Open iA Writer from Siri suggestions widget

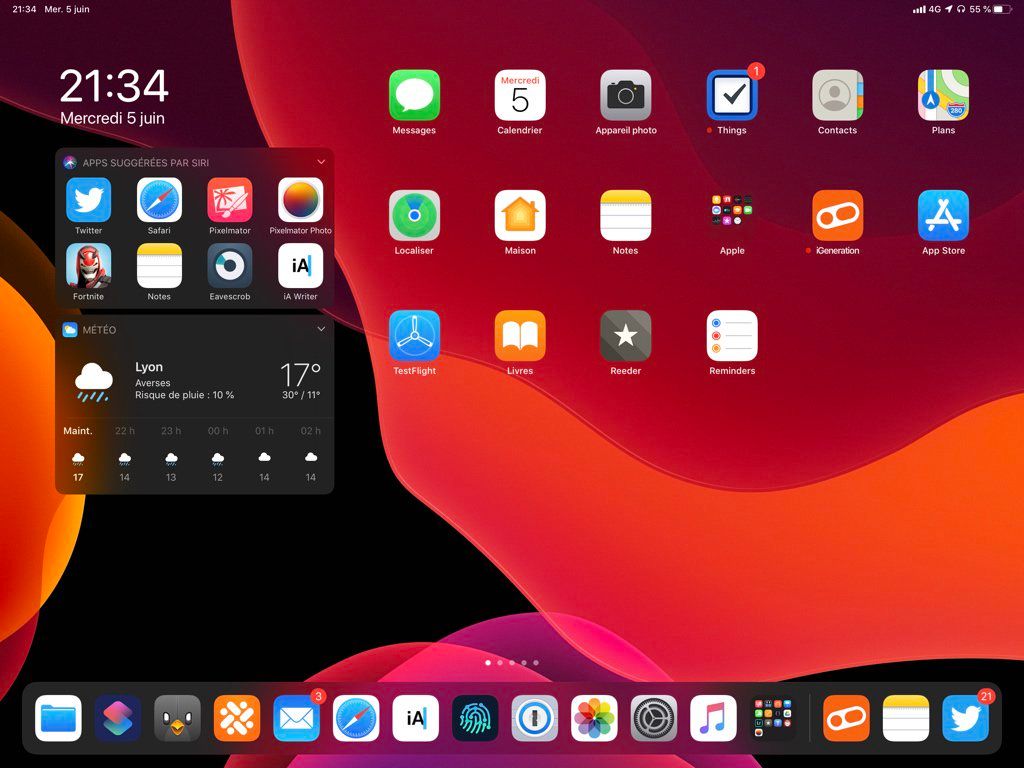[300, 266]
